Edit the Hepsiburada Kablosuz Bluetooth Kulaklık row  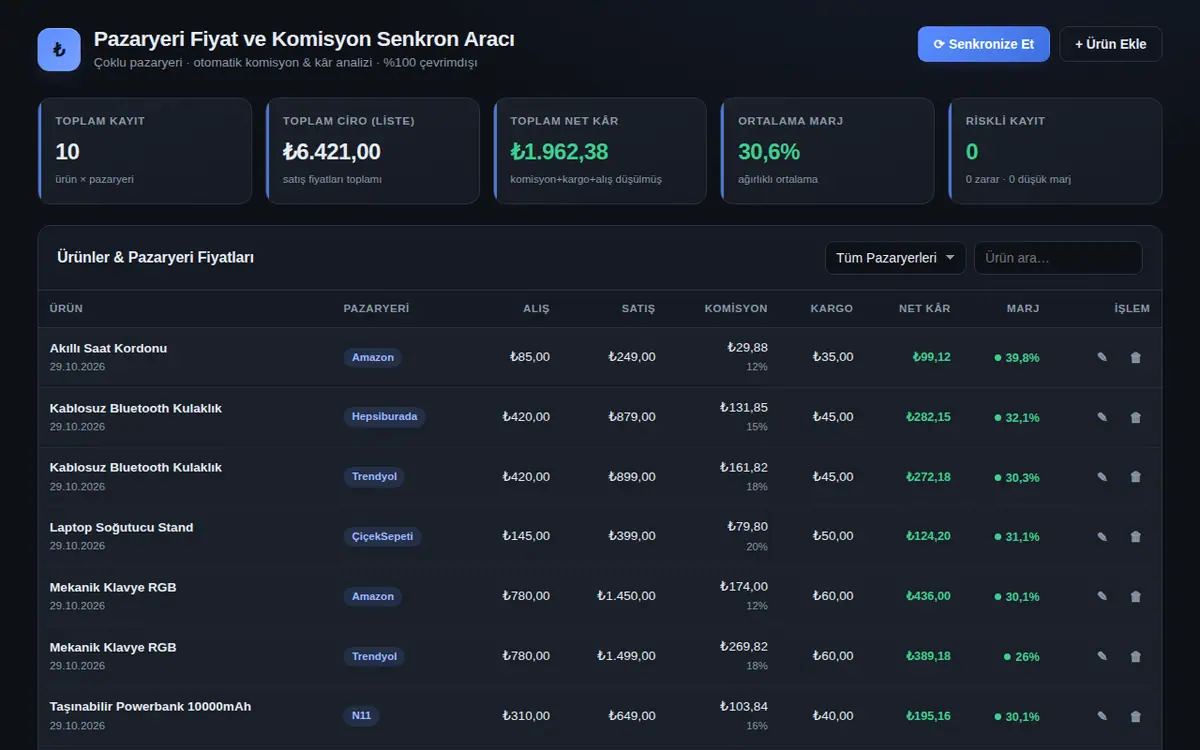(1102, 417)
